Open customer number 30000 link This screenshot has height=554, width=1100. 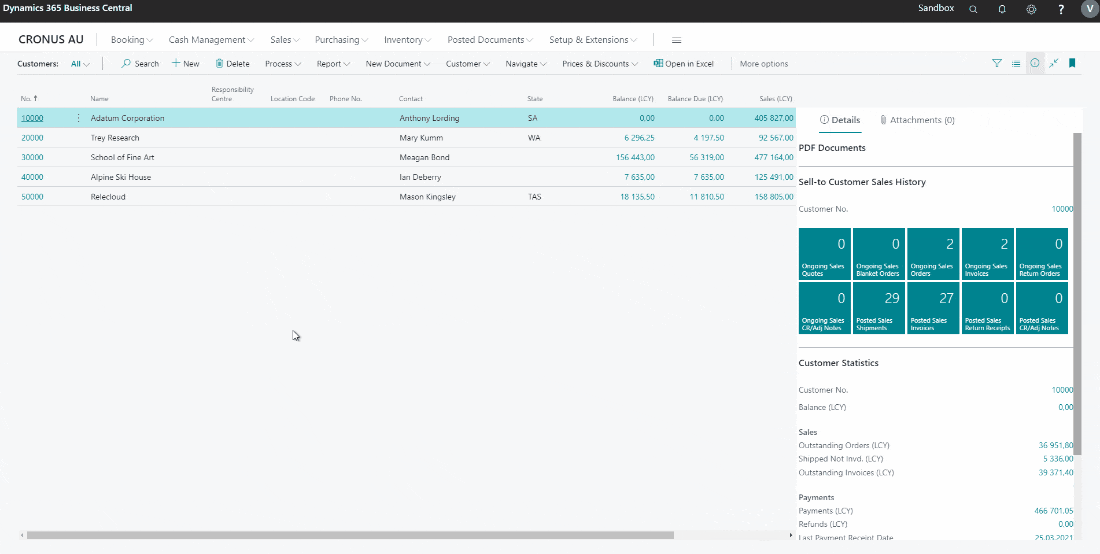click(32, 157)
